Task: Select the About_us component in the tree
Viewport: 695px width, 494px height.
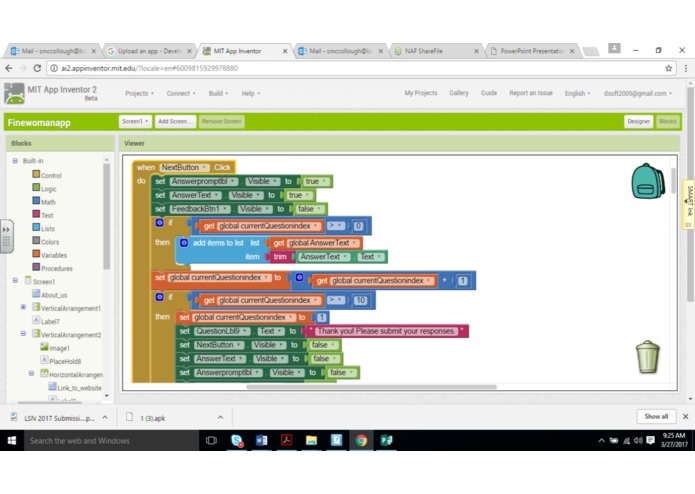Action: point(50,295)
